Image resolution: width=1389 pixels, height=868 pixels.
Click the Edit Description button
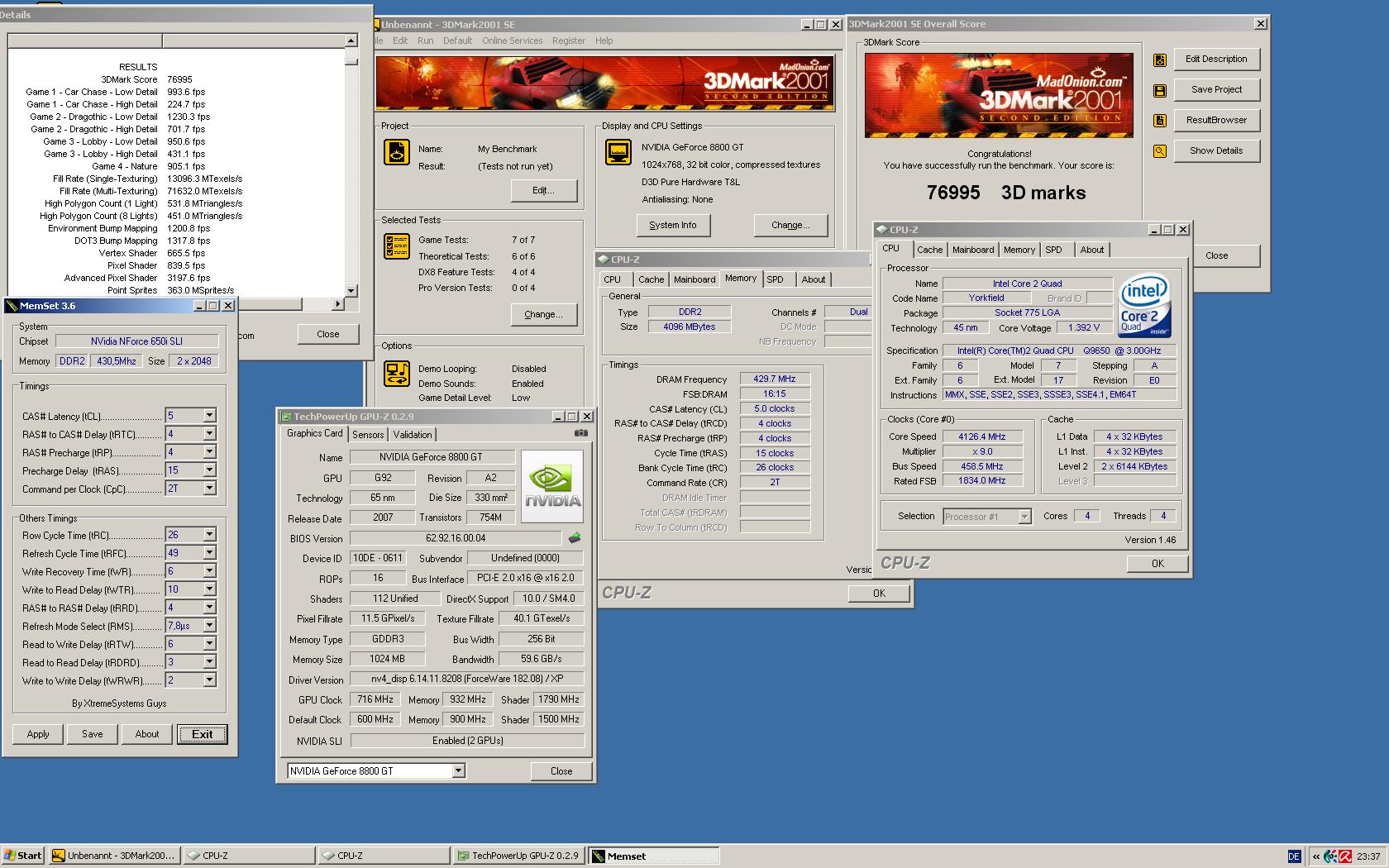[x=1216, y=60]
